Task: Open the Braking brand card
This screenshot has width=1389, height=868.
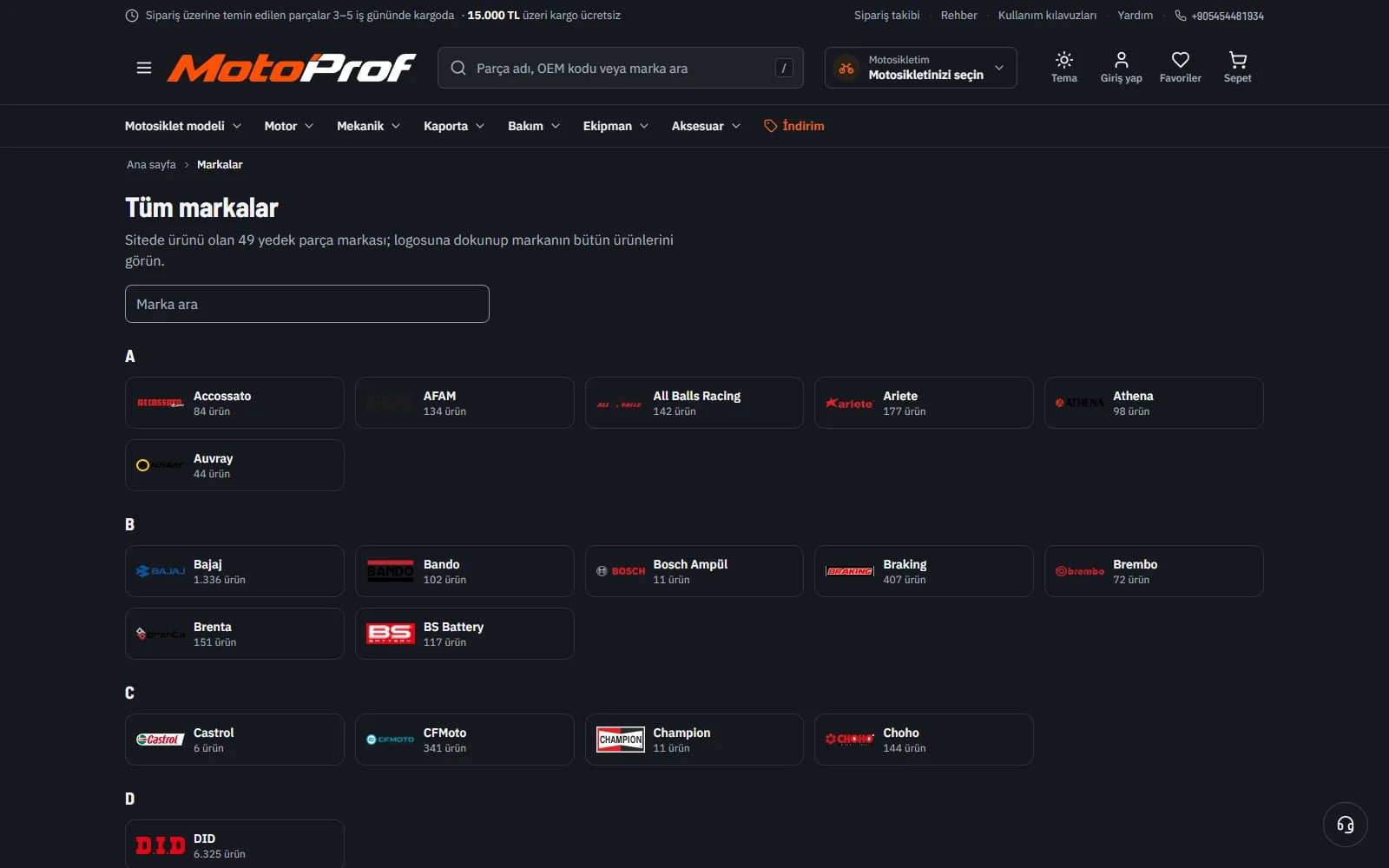Action: click(x=924, y=571)
